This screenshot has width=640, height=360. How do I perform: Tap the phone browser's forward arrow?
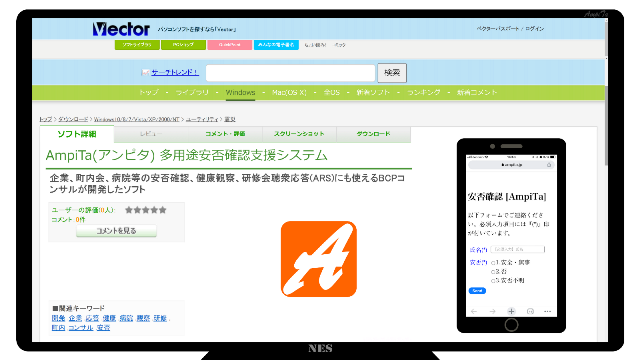pos(492,311)
